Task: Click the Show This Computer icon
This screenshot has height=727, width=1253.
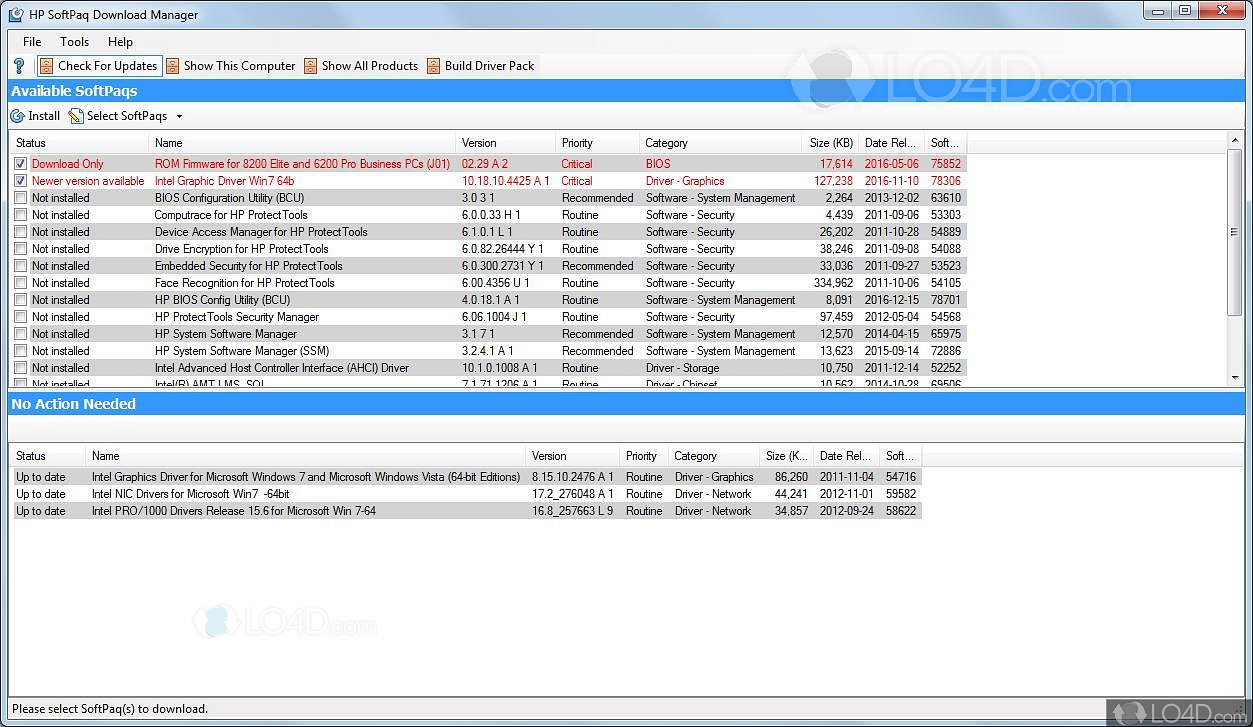Action: (x=173, y=66)
